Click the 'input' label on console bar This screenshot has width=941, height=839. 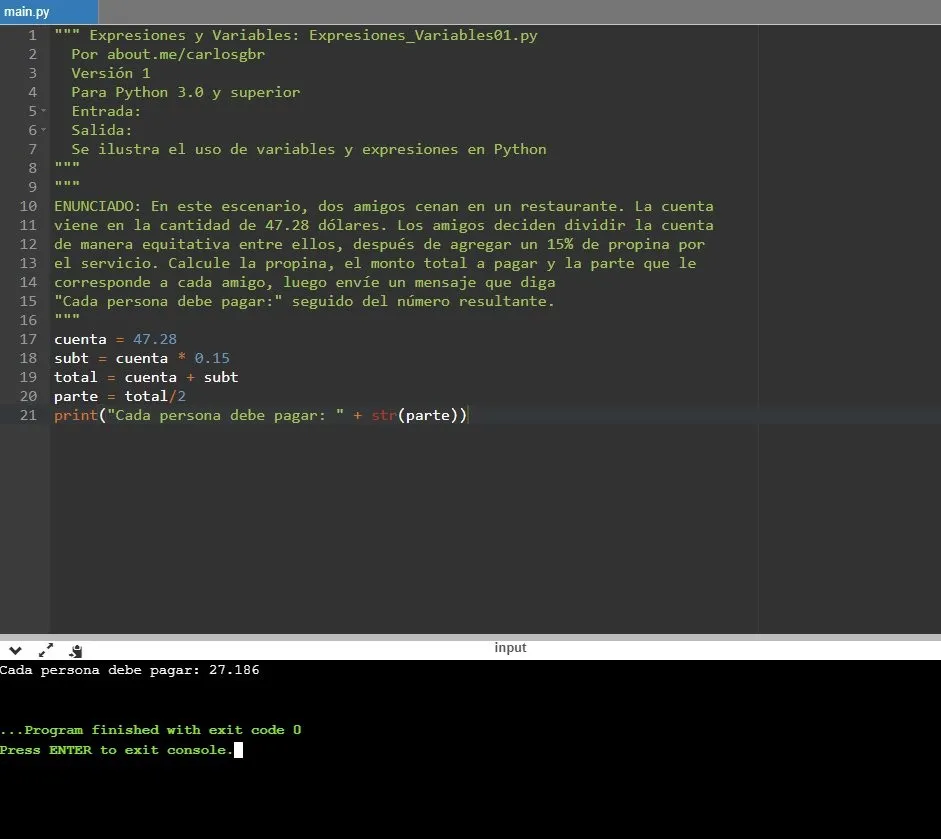click(510, 648)
